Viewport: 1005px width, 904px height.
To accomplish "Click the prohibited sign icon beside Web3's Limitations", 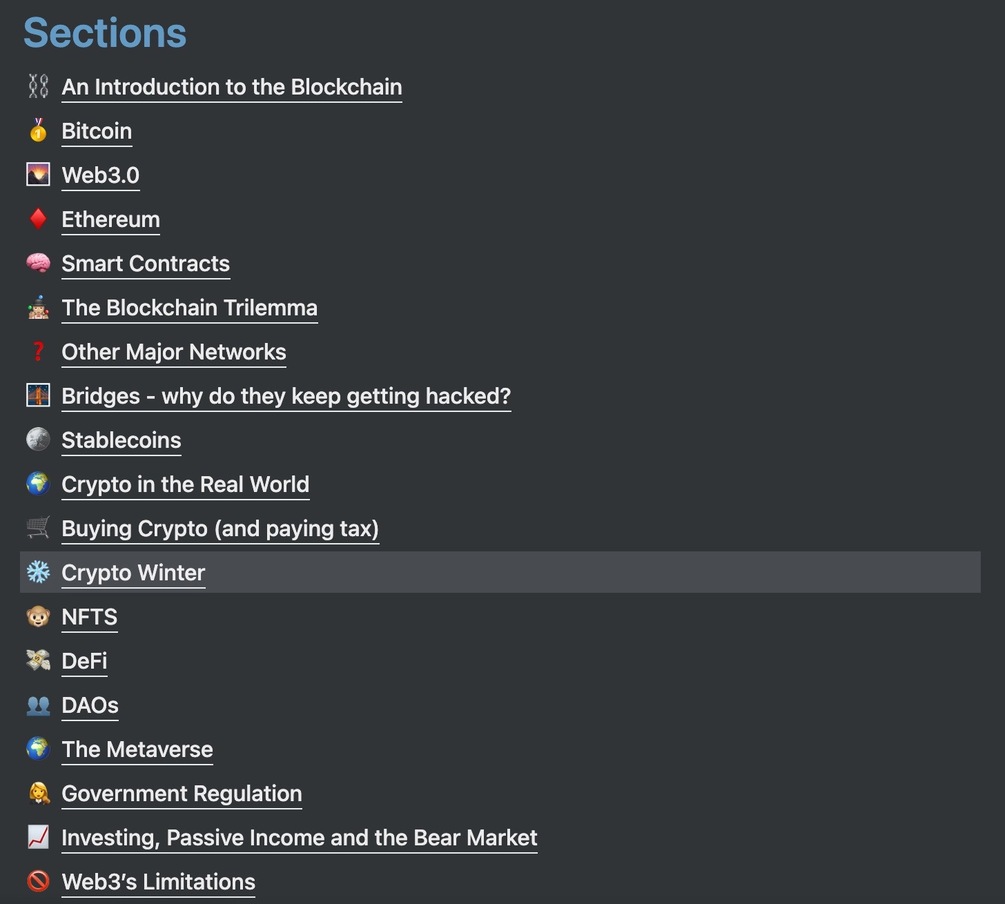I will click(38, 881).
